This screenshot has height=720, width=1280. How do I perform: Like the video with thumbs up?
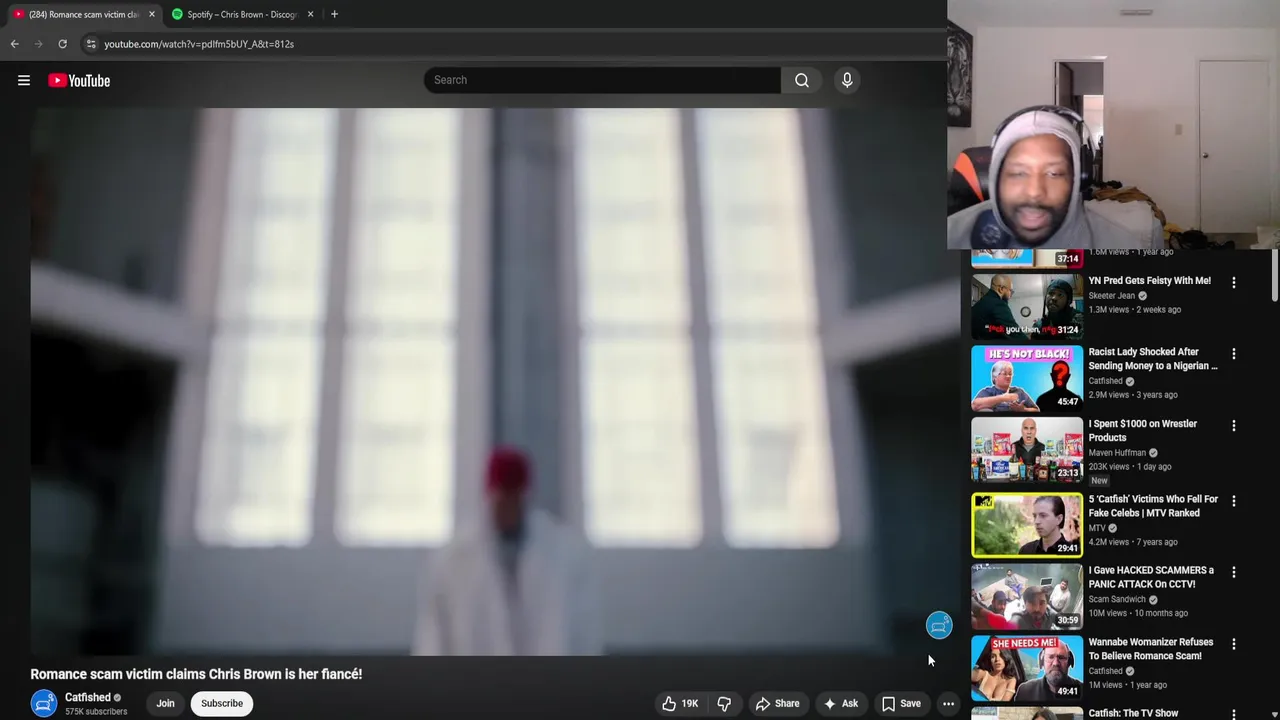680,704
